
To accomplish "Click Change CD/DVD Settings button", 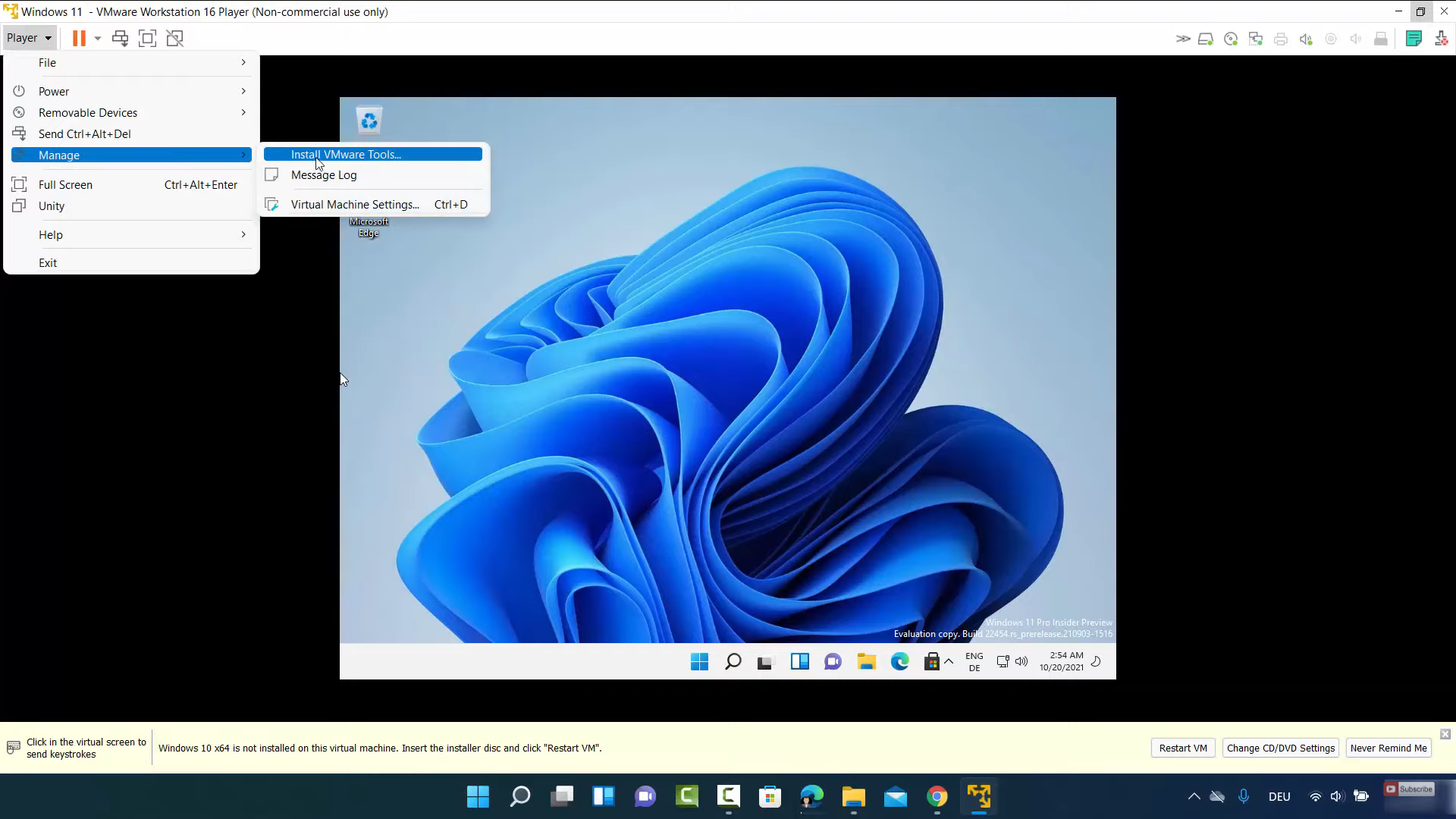I will 1281,748.
